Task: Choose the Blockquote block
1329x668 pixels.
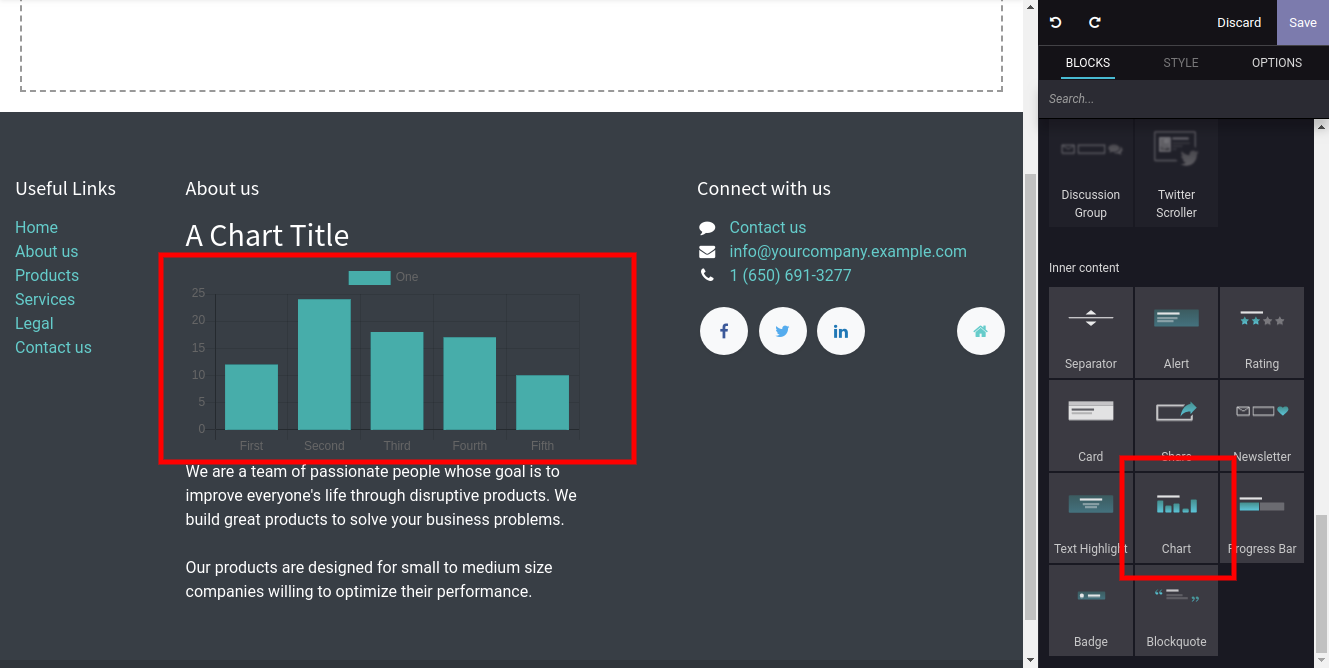Action: (1176, 611)
